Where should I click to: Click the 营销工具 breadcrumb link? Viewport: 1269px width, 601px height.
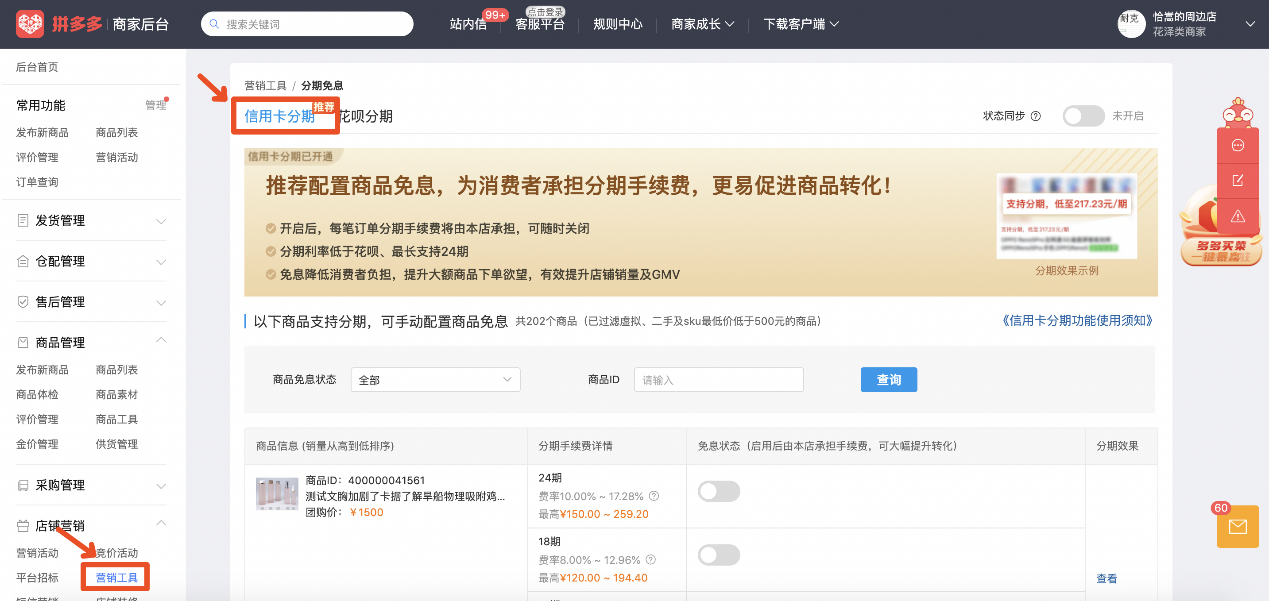pos(265,86)
